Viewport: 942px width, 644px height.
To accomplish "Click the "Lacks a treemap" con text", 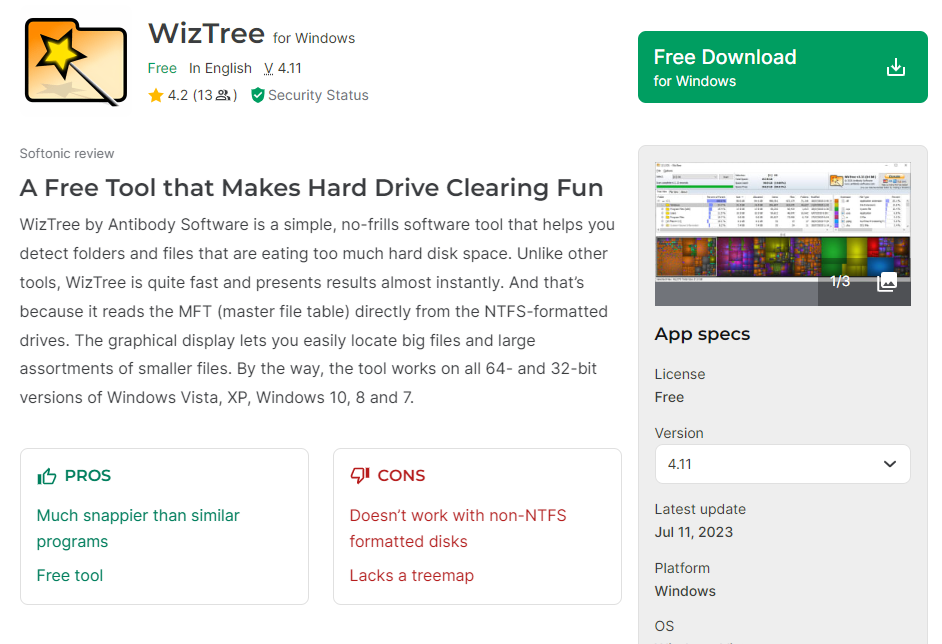I will tap(411, 576).
